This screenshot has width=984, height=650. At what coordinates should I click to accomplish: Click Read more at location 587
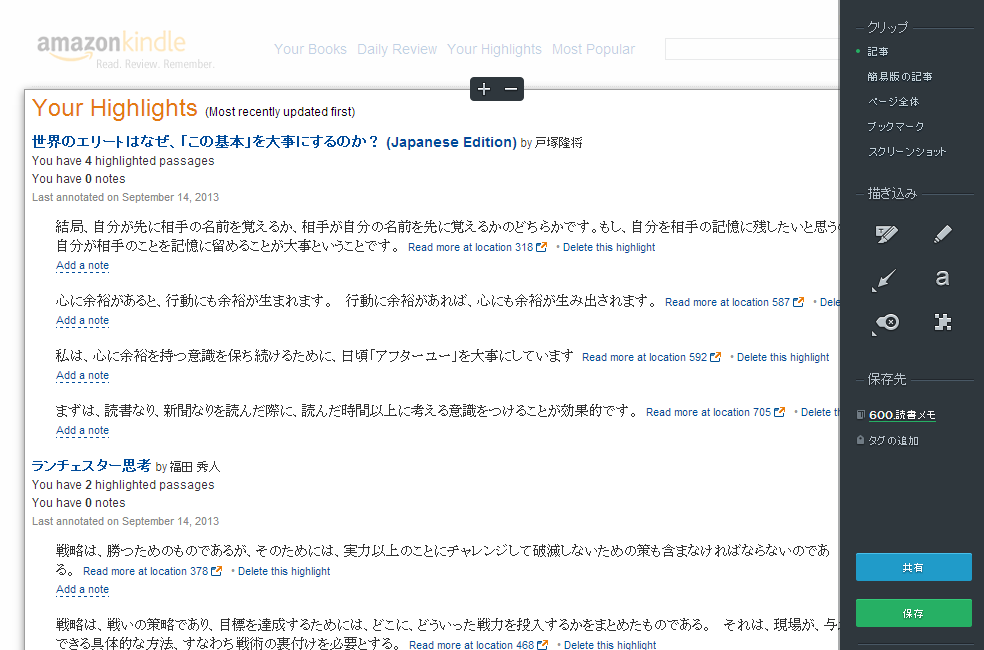click(727, 302)
